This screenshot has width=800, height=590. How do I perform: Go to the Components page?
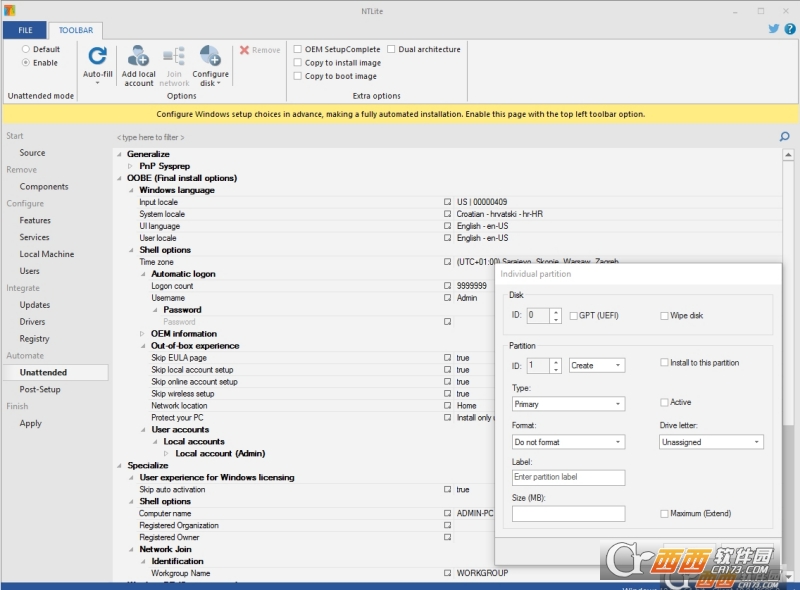44,186
